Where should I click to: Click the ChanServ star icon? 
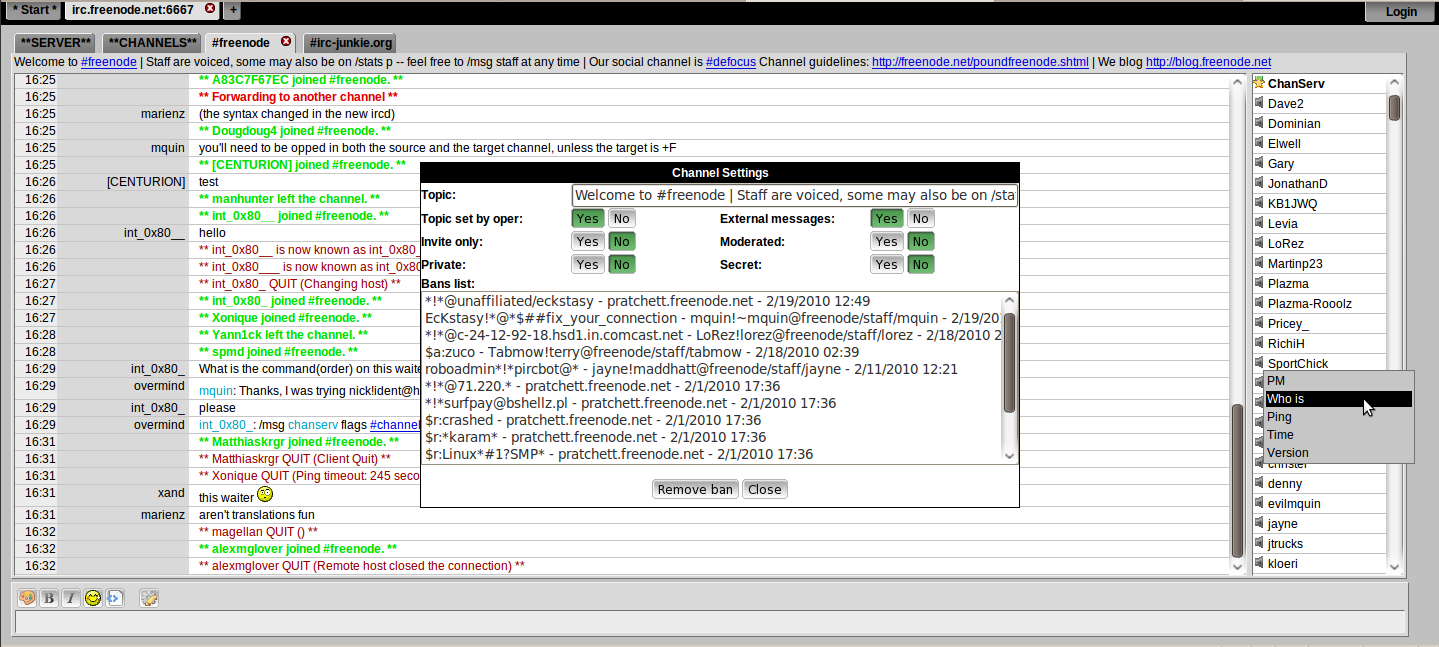(1259, 83)
